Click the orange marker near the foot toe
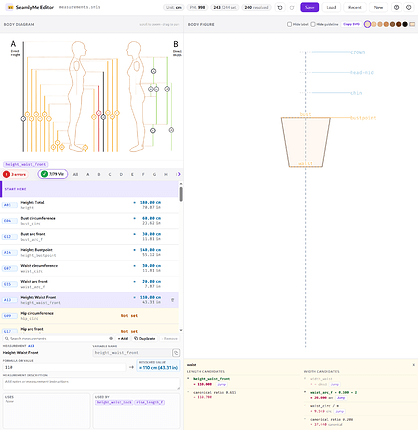418x430 pixels. 85,147
